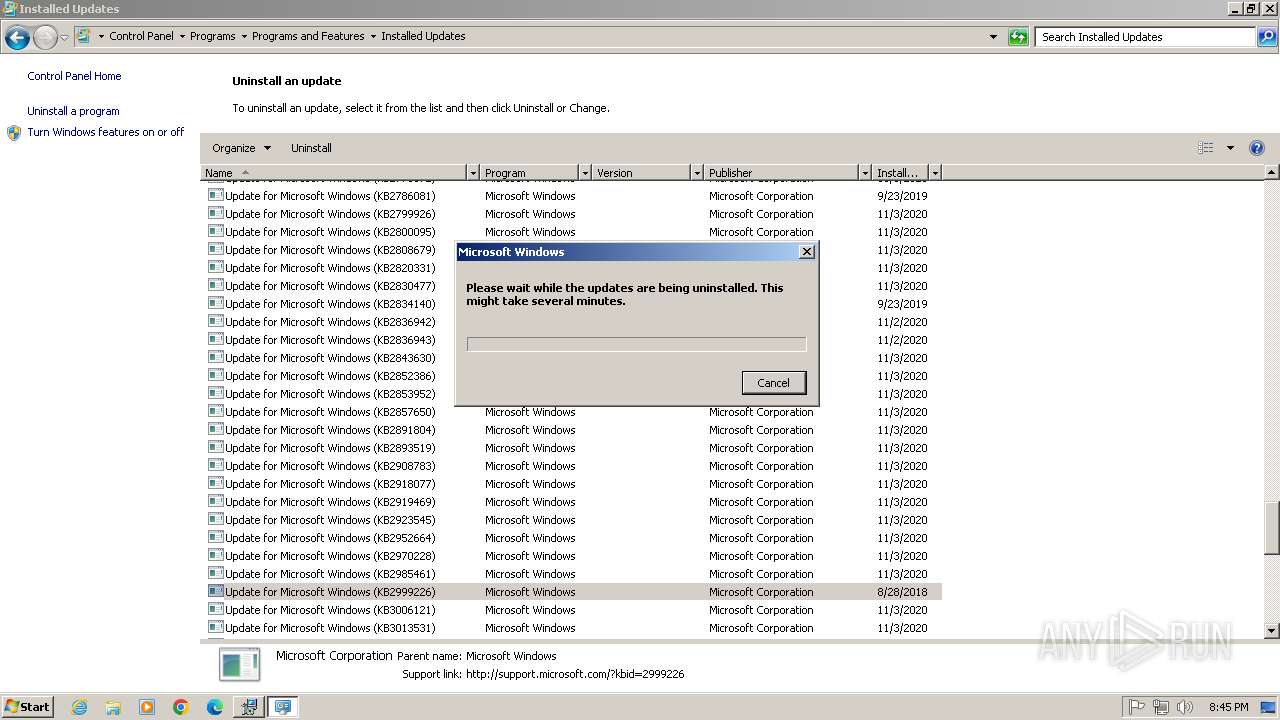Screen dimensions: 1280x720
Task: Close the Microsoft Windows dialog with X
Action: (807, 252)
